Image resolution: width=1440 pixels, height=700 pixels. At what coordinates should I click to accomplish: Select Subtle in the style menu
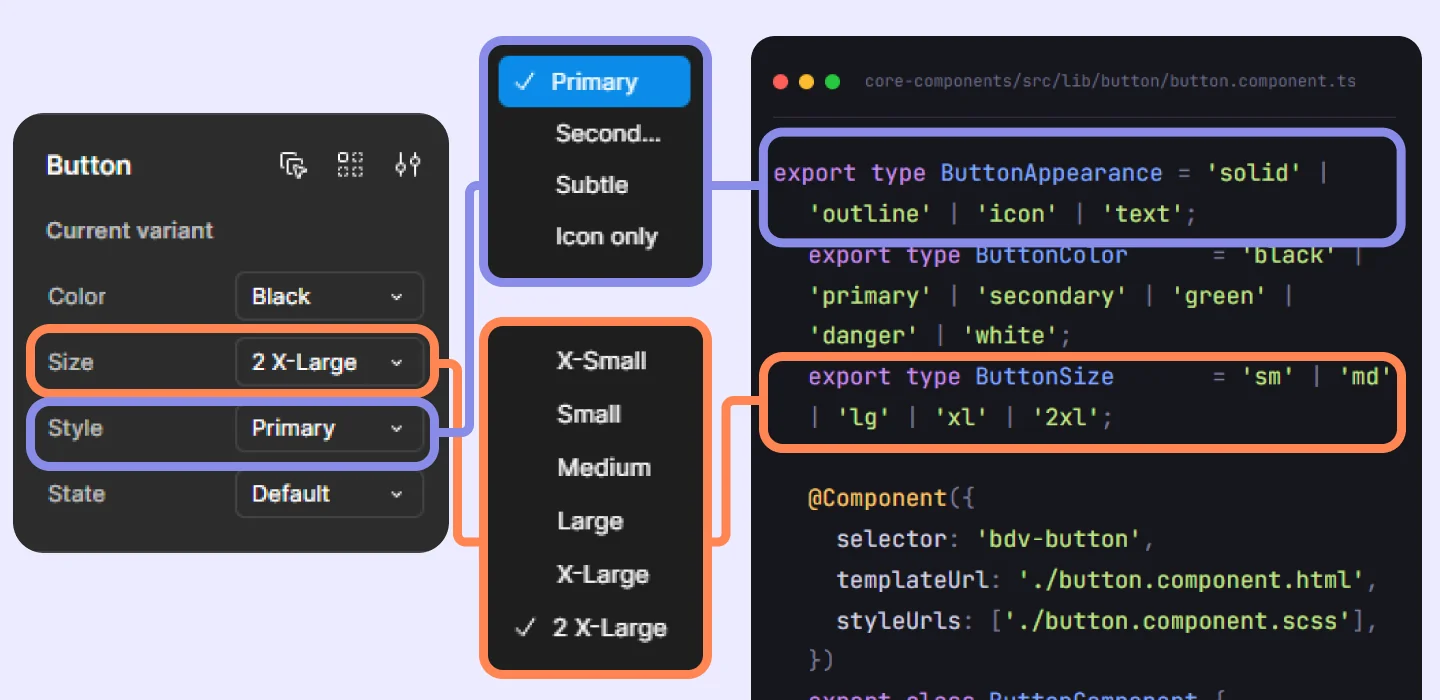tap(592, 185)
